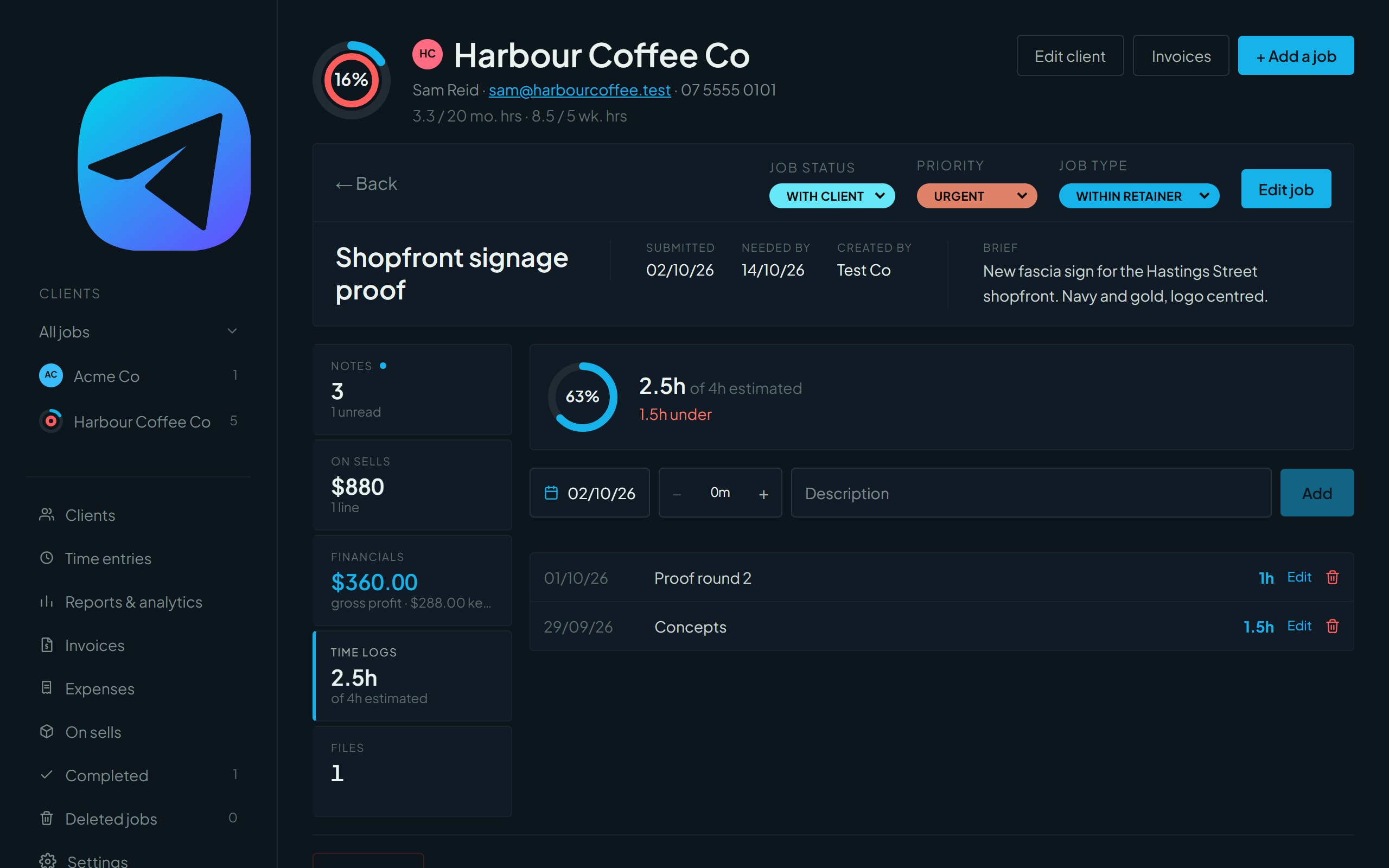Focus the Description input field
The height and width of the screenshot is (868, 1389).
click(1031, 493)
